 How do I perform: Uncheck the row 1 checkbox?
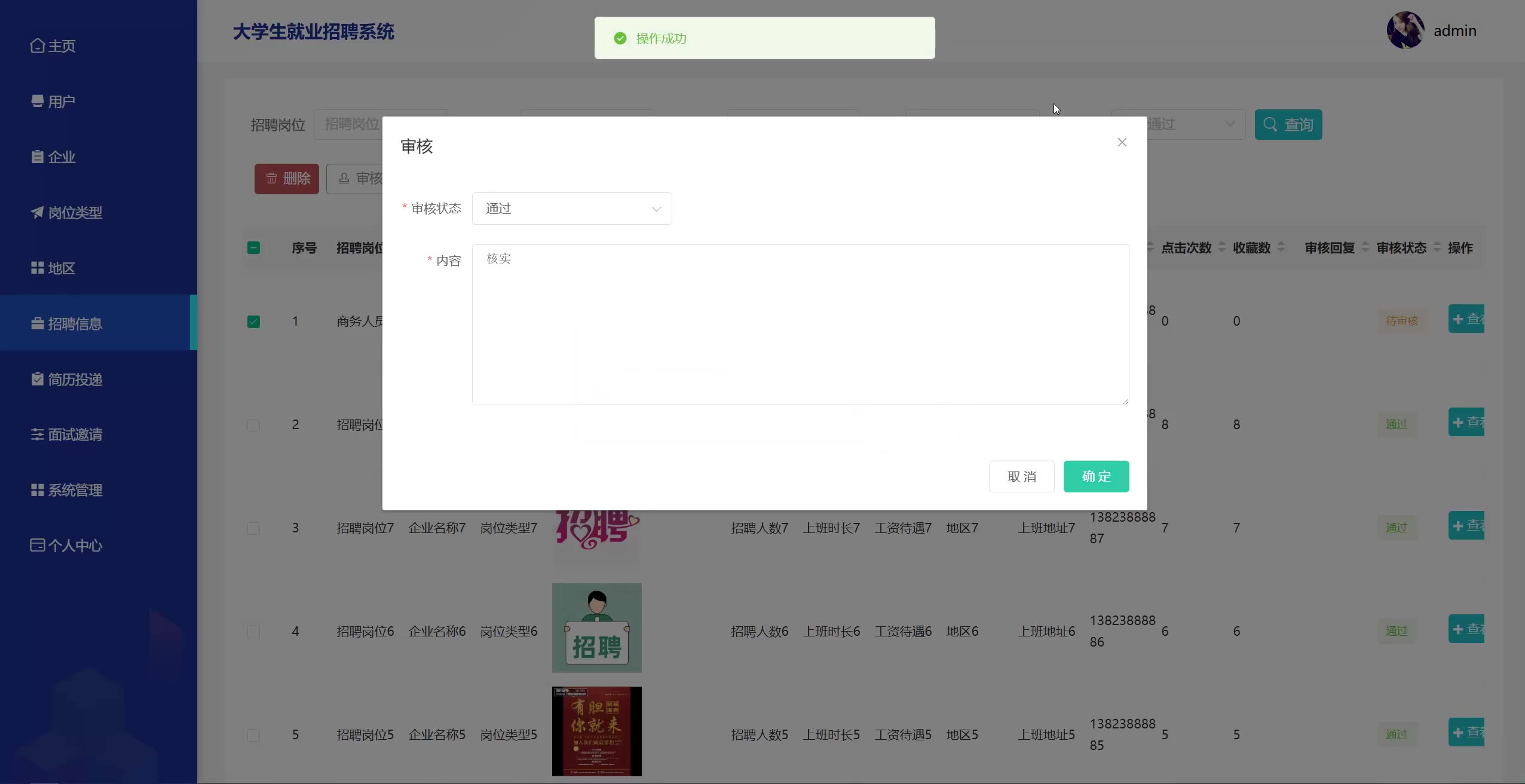(x=253, y=321)
